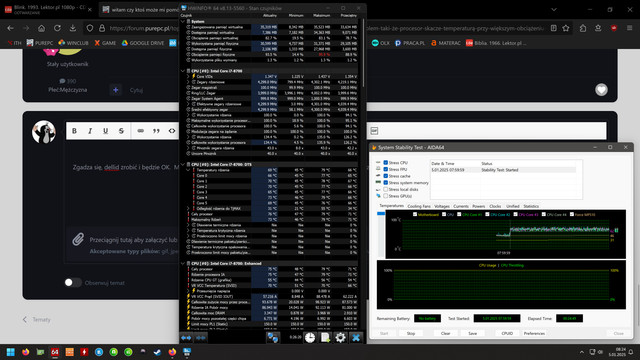Switch to the Clocks tab
This screenshot has height=360, width=640.
click(x=495, y=206)
